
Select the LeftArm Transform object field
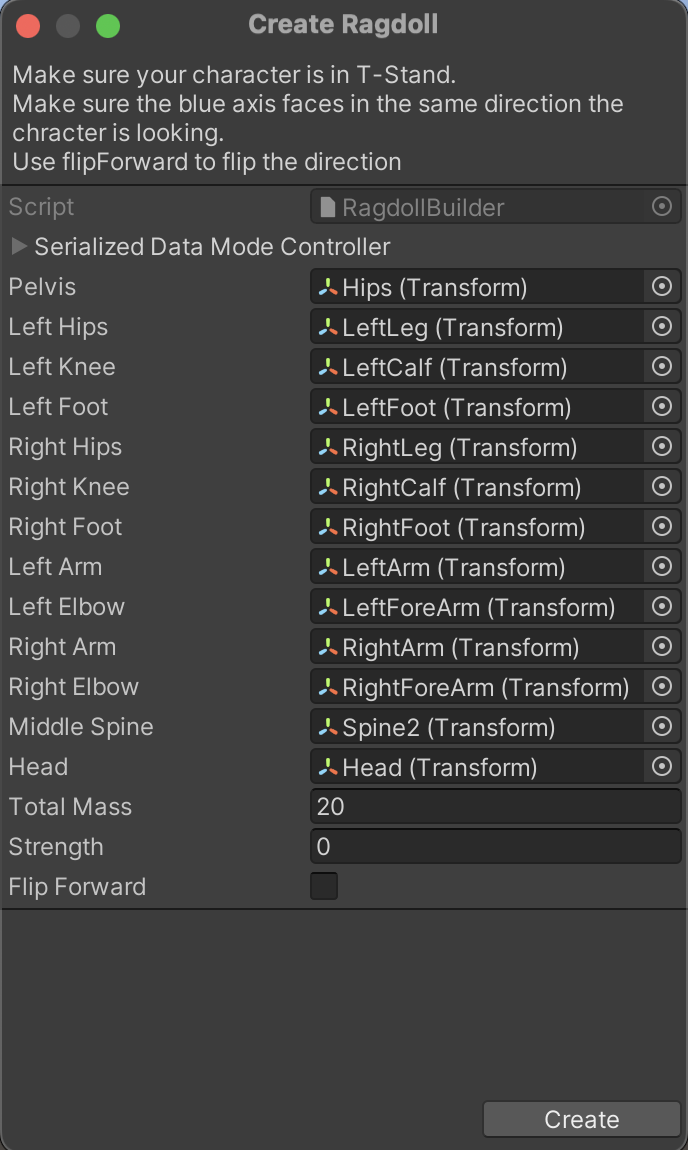point(477,567)
